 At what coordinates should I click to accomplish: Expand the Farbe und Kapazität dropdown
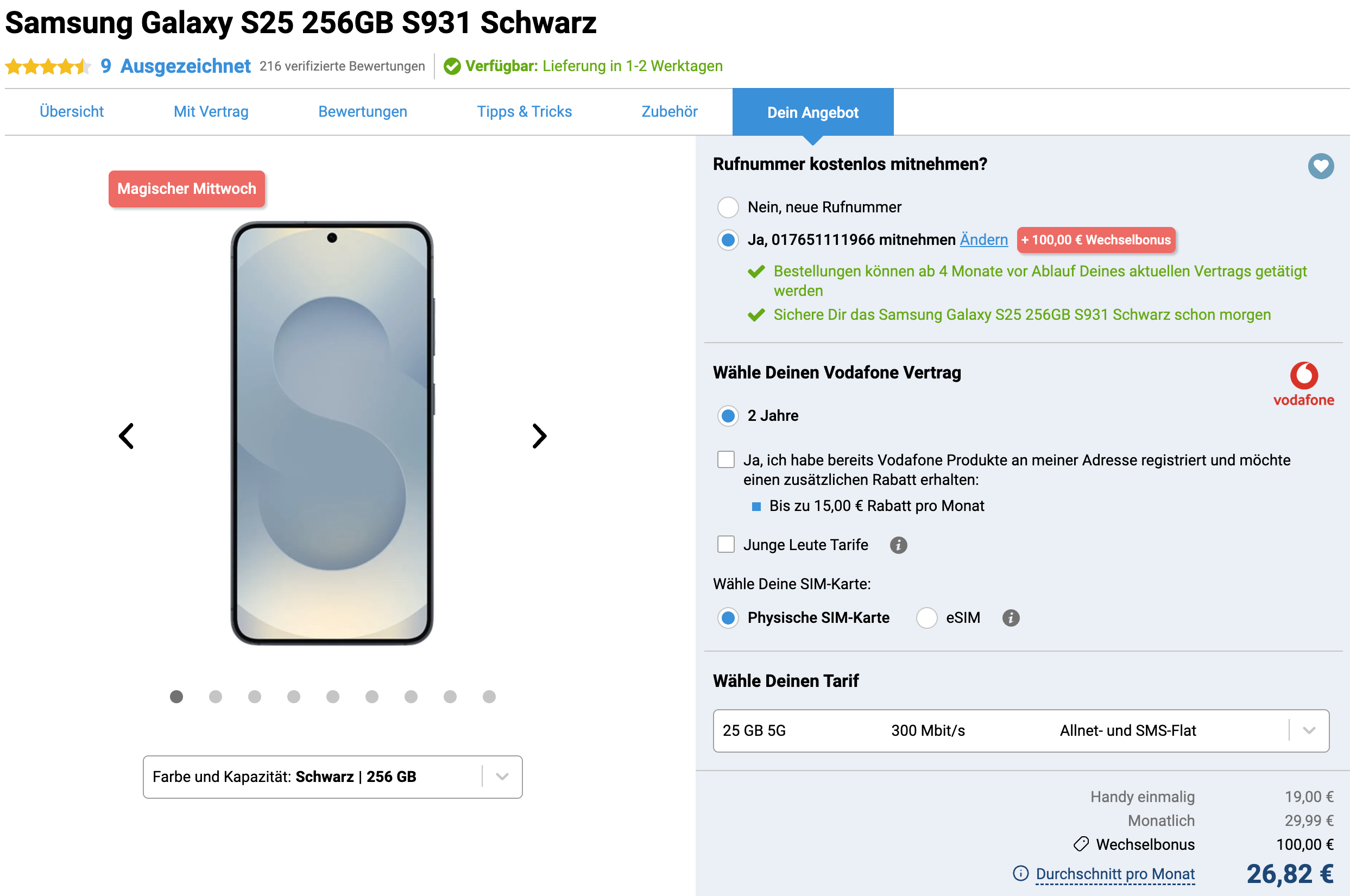pos(332,777)
